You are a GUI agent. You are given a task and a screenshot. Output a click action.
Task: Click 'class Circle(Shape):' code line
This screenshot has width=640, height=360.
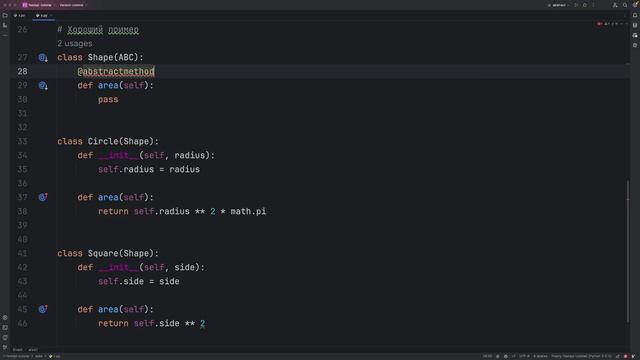108,141
